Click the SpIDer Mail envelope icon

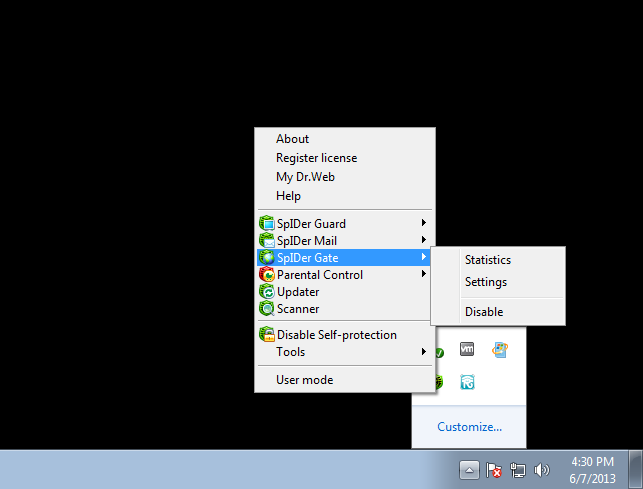[x=267, y=240]
